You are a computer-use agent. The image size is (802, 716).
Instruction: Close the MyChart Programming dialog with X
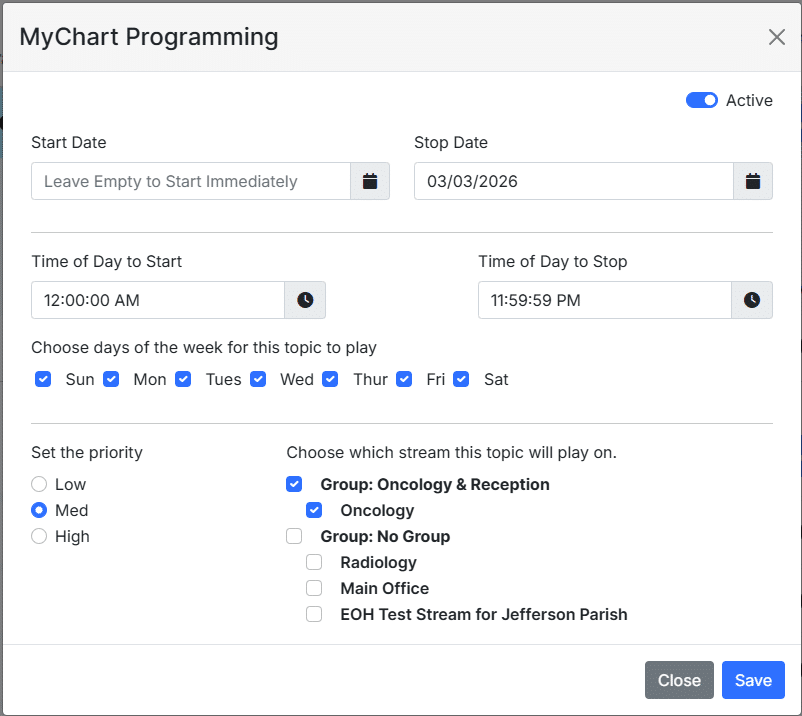776,37
